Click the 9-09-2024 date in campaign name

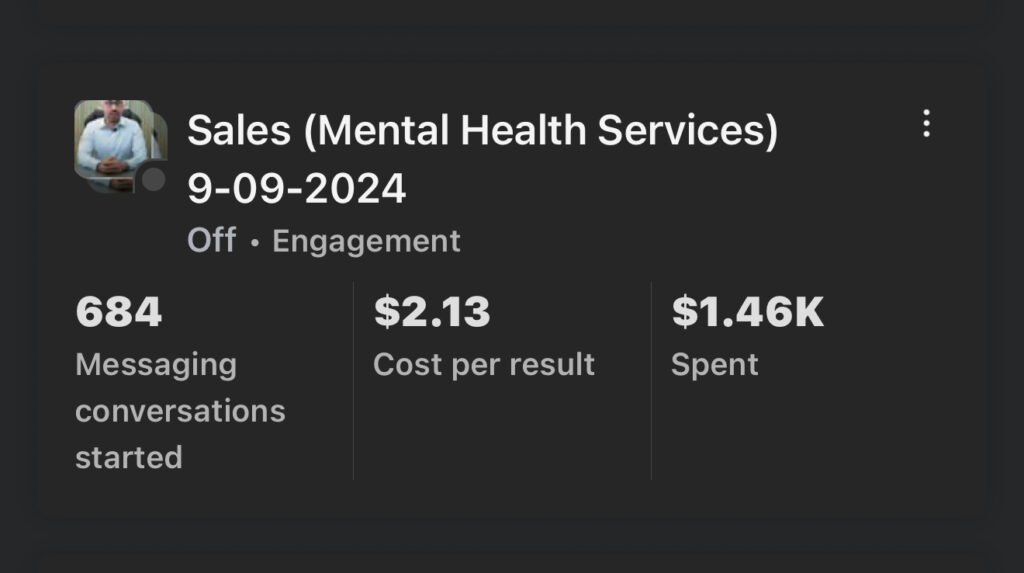point(297,187)
